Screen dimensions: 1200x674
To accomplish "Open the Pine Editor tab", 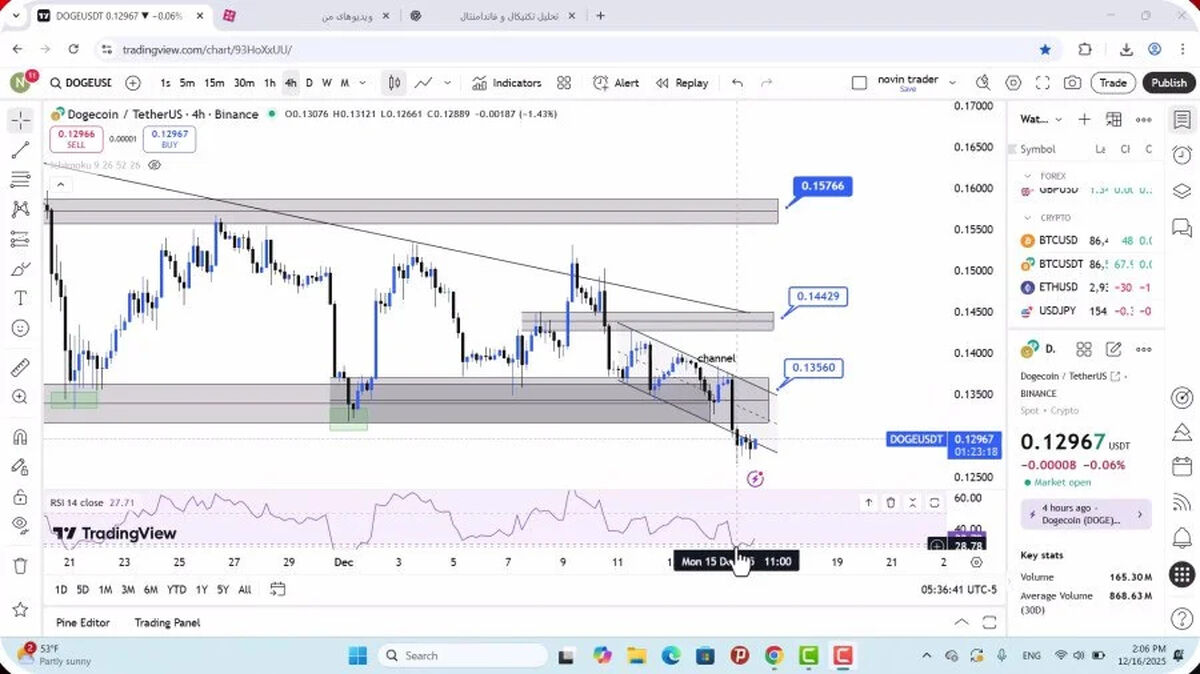I will (83, 622).
